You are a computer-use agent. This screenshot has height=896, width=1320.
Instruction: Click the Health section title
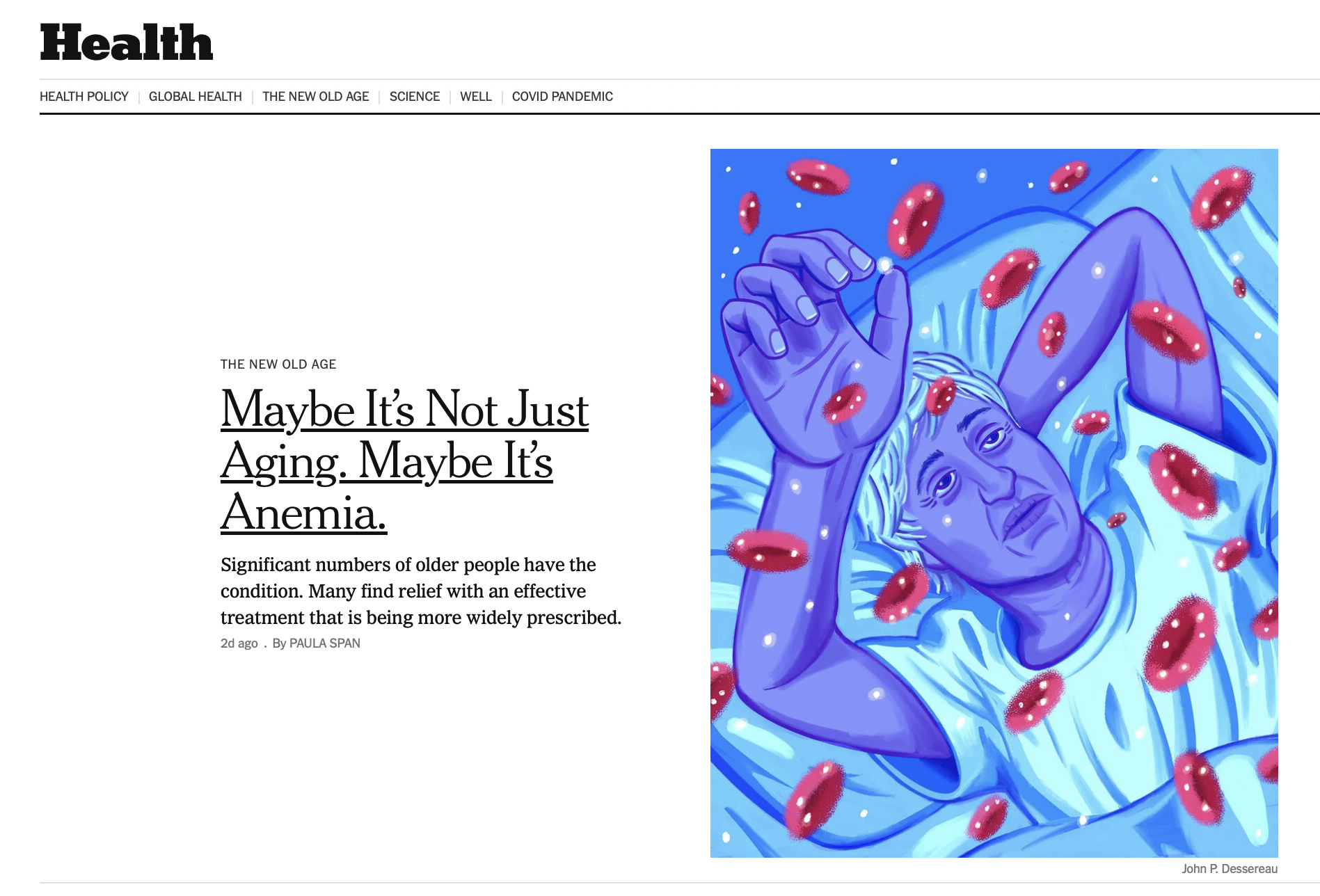(127, 42)
